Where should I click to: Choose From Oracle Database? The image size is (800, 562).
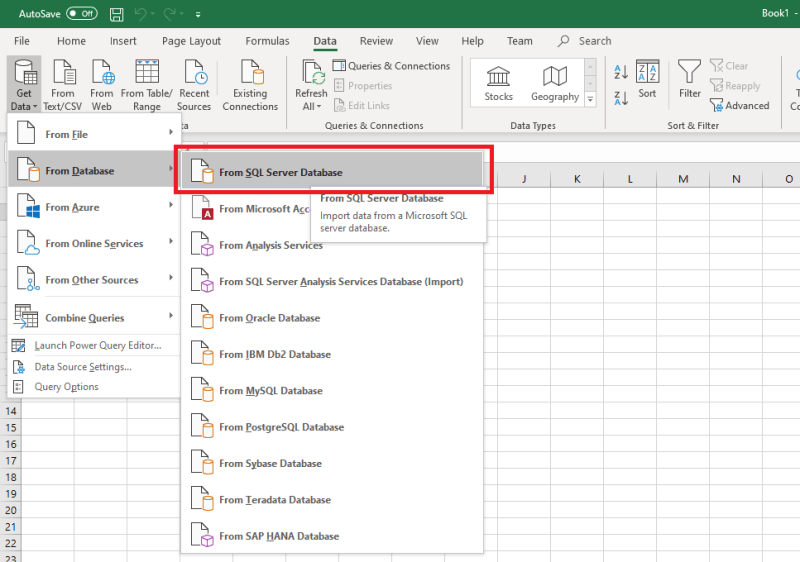[332, 318]
